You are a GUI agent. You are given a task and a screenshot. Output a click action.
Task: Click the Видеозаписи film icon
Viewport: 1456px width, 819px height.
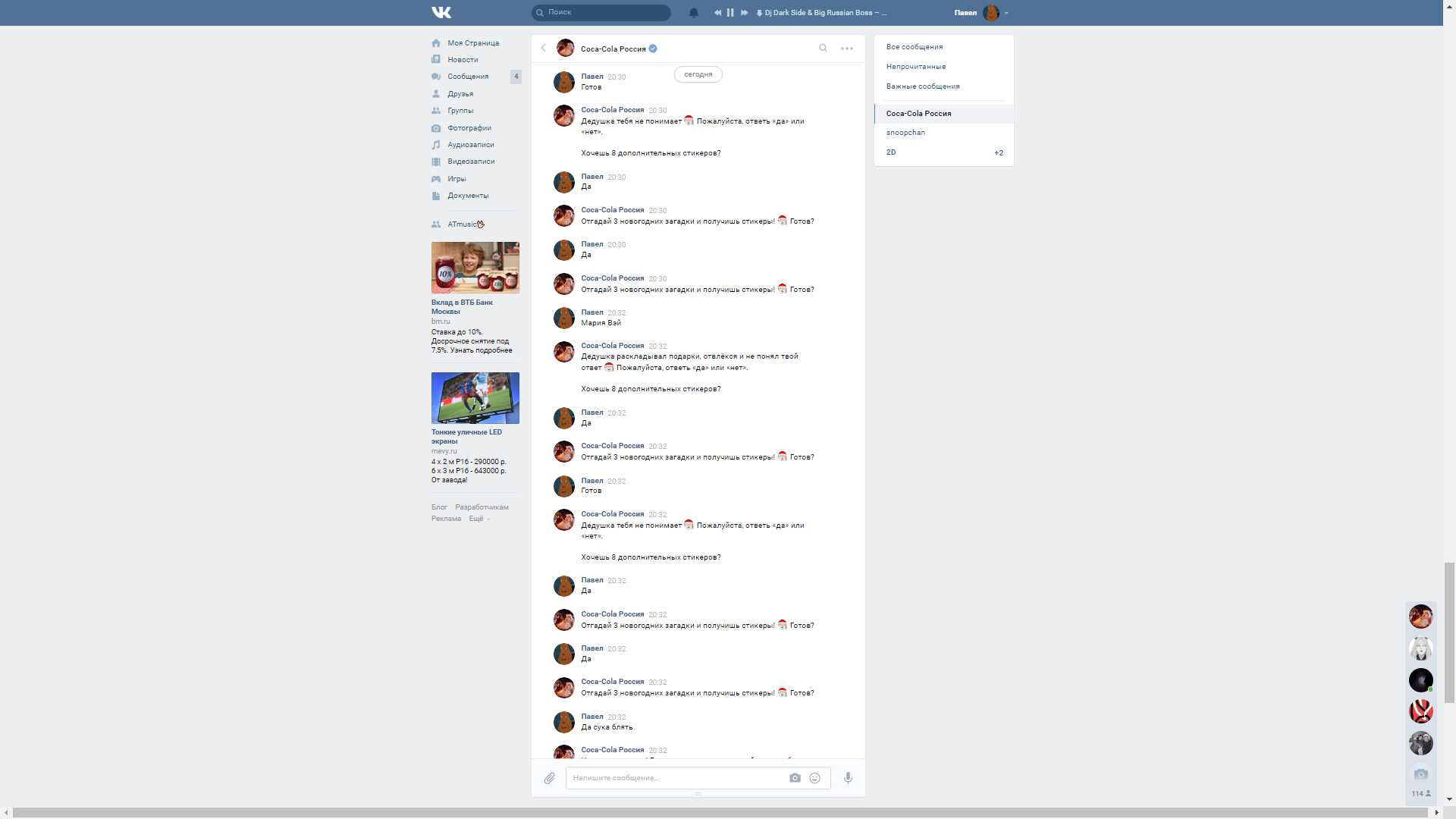(436, 162)
